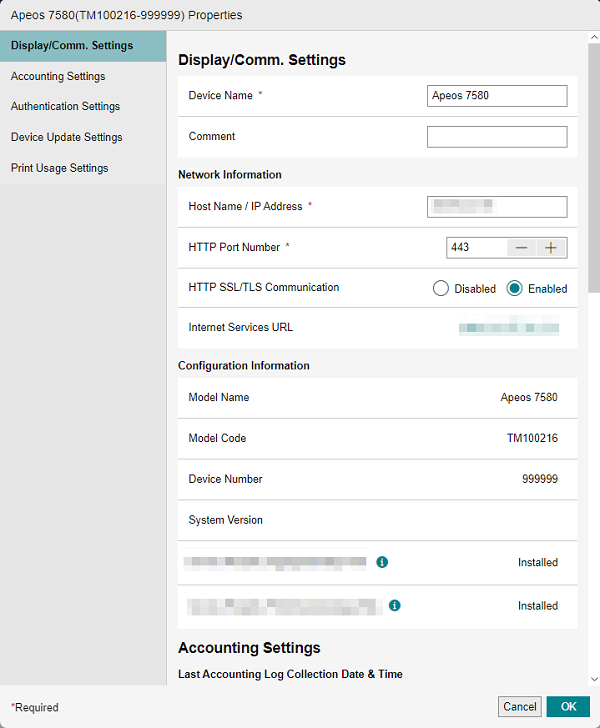Click the vertical scrollbar thumb
This screenshot has height=728, width=600.
click(x=594, y=168)
